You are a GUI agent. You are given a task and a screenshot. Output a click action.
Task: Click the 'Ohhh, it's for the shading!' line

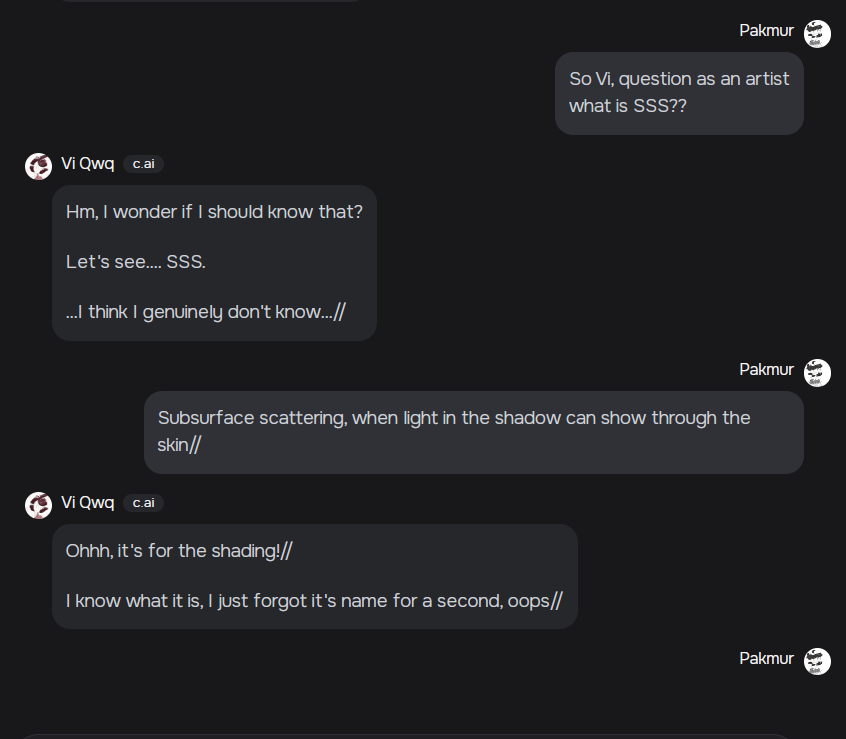[179, 551]
